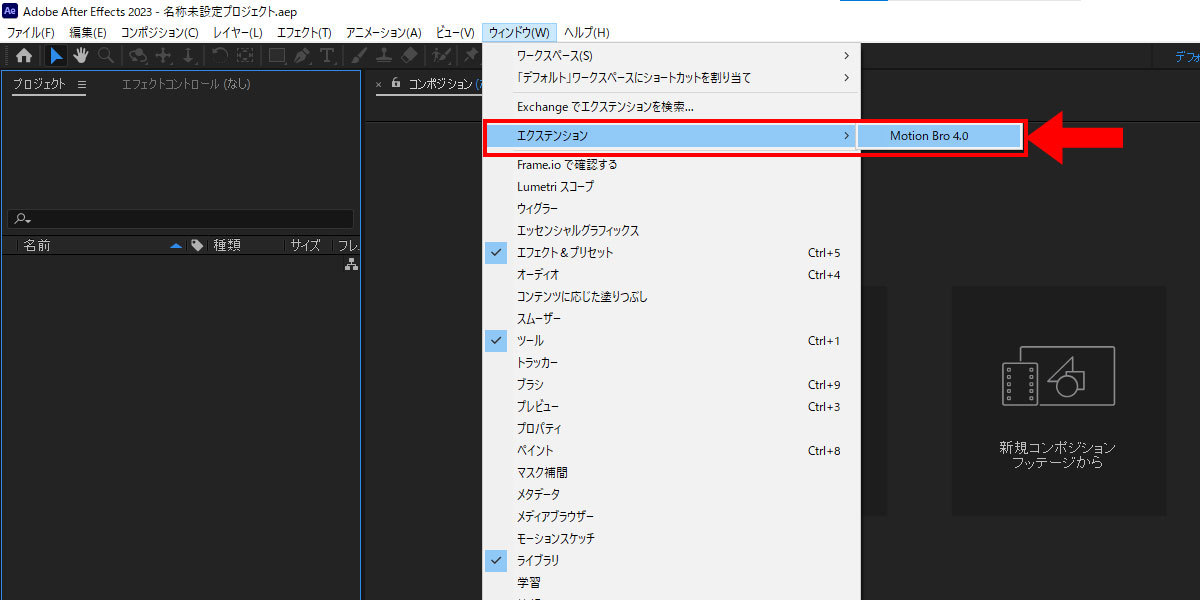
Task: Switch to the エフェクトコントロール (なし) tab
Action: pos(186,84)
